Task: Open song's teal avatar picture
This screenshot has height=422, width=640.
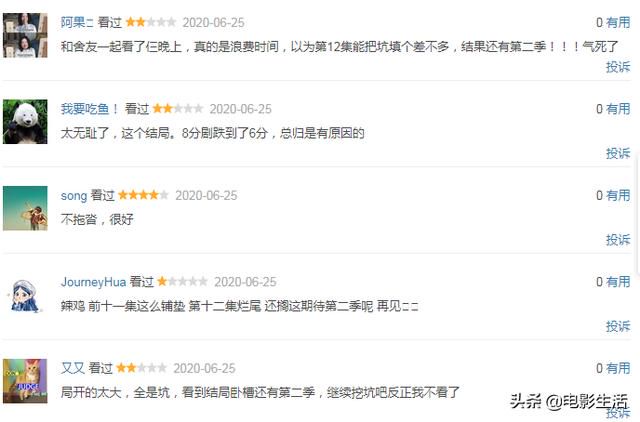Action: click(25, 208)
